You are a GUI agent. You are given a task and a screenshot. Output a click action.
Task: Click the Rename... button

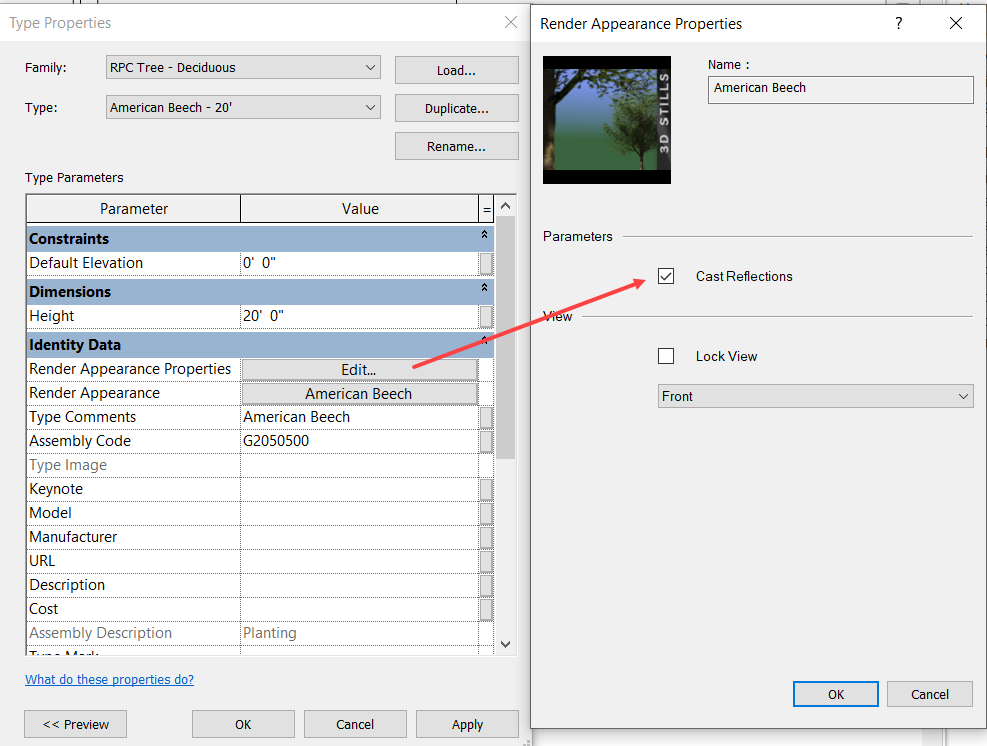pos(456,146)
